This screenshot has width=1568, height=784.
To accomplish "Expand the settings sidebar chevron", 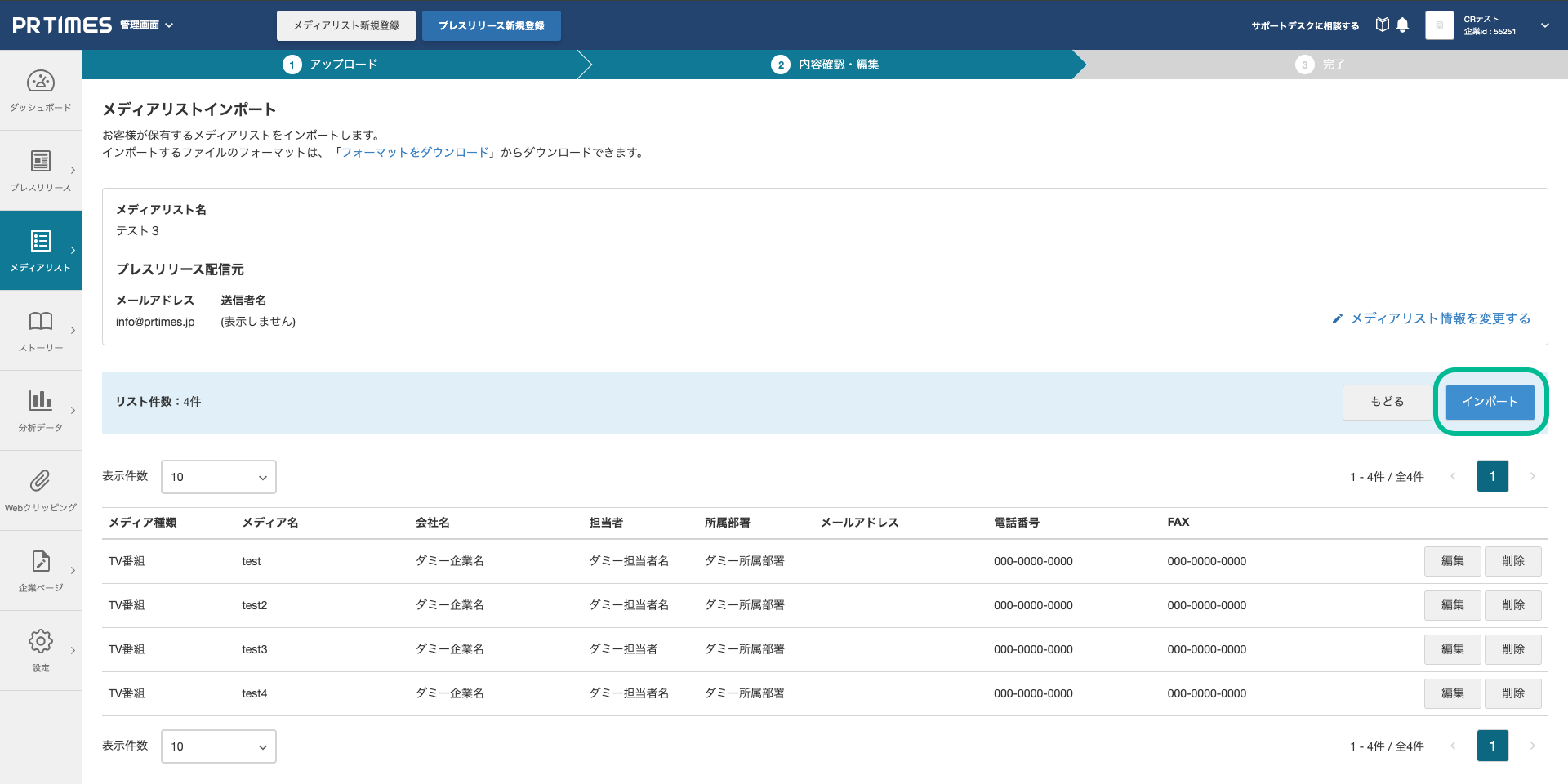I will click(73, 651).
